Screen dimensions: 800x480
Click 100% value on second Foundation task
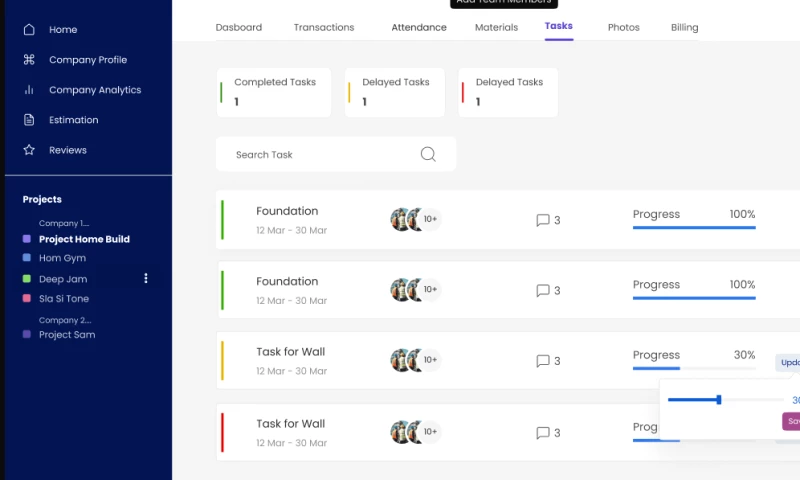tap(742, 285)
